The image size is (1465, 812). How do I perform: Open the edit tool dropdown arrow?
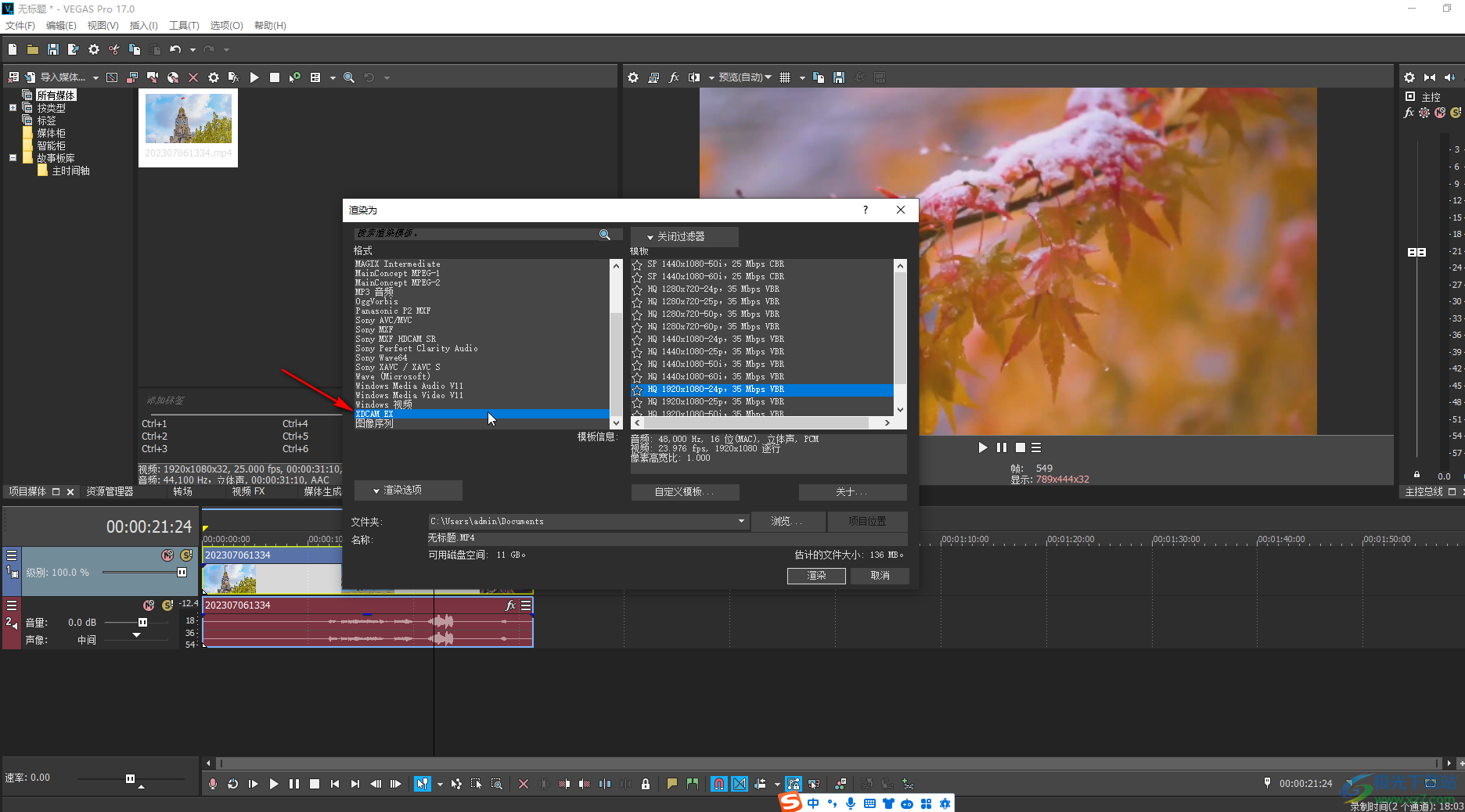click(439, 784)
